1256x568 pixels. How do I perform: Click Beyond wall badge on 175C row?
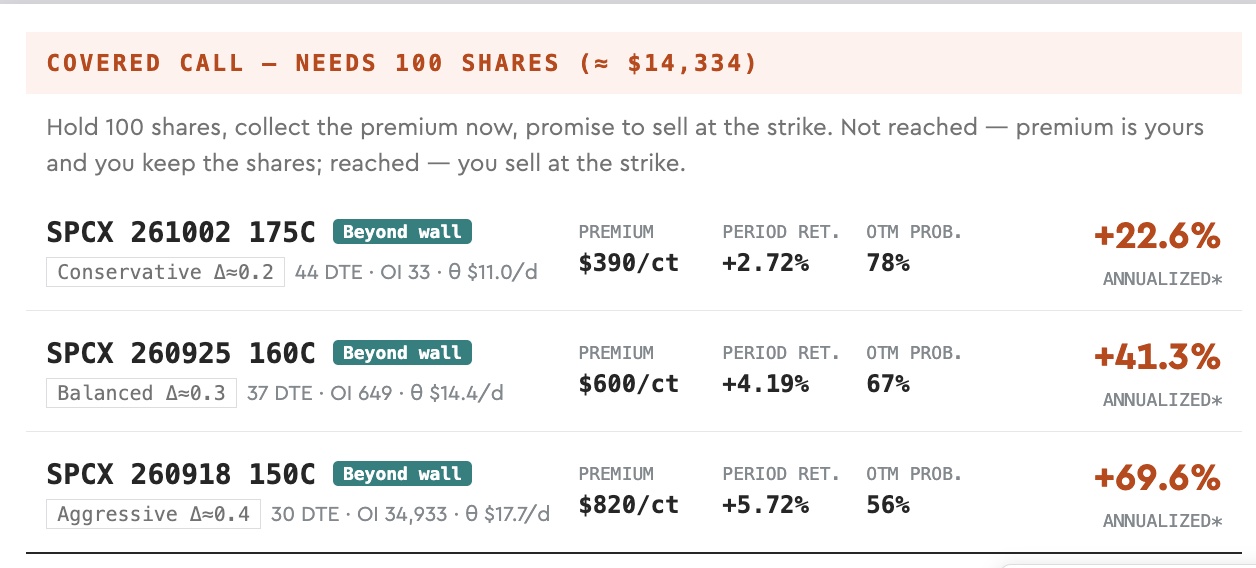pos(402,232)
